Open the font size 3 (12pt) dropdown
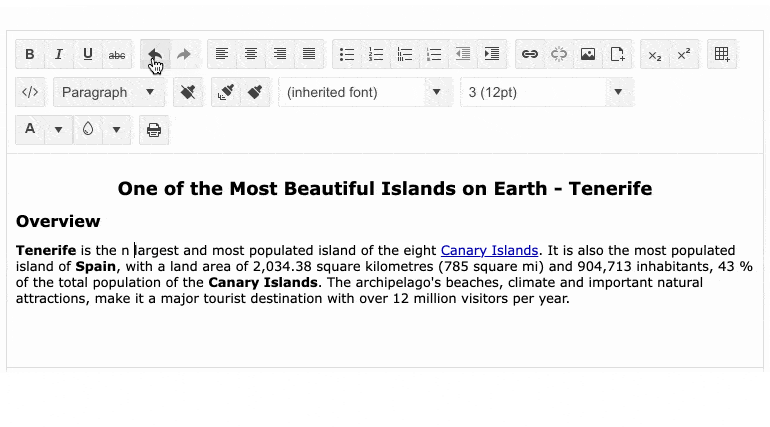Viewport: 770px width, 427px height. click(546, 92)
